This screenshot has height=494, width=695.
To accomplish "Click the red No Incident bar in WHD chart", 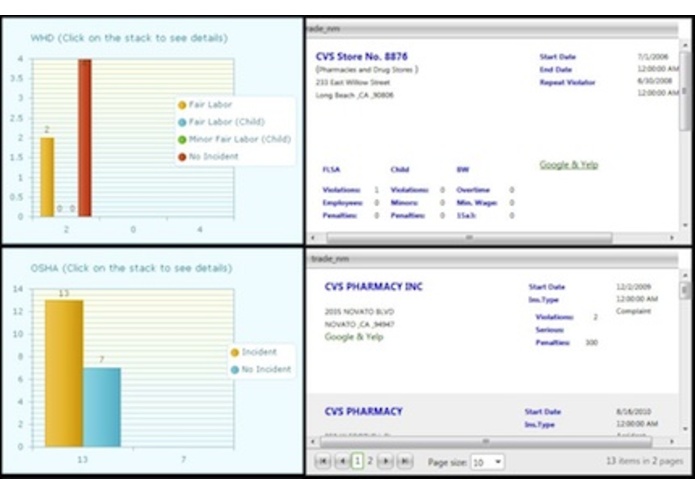I will (x=85, y=138).
